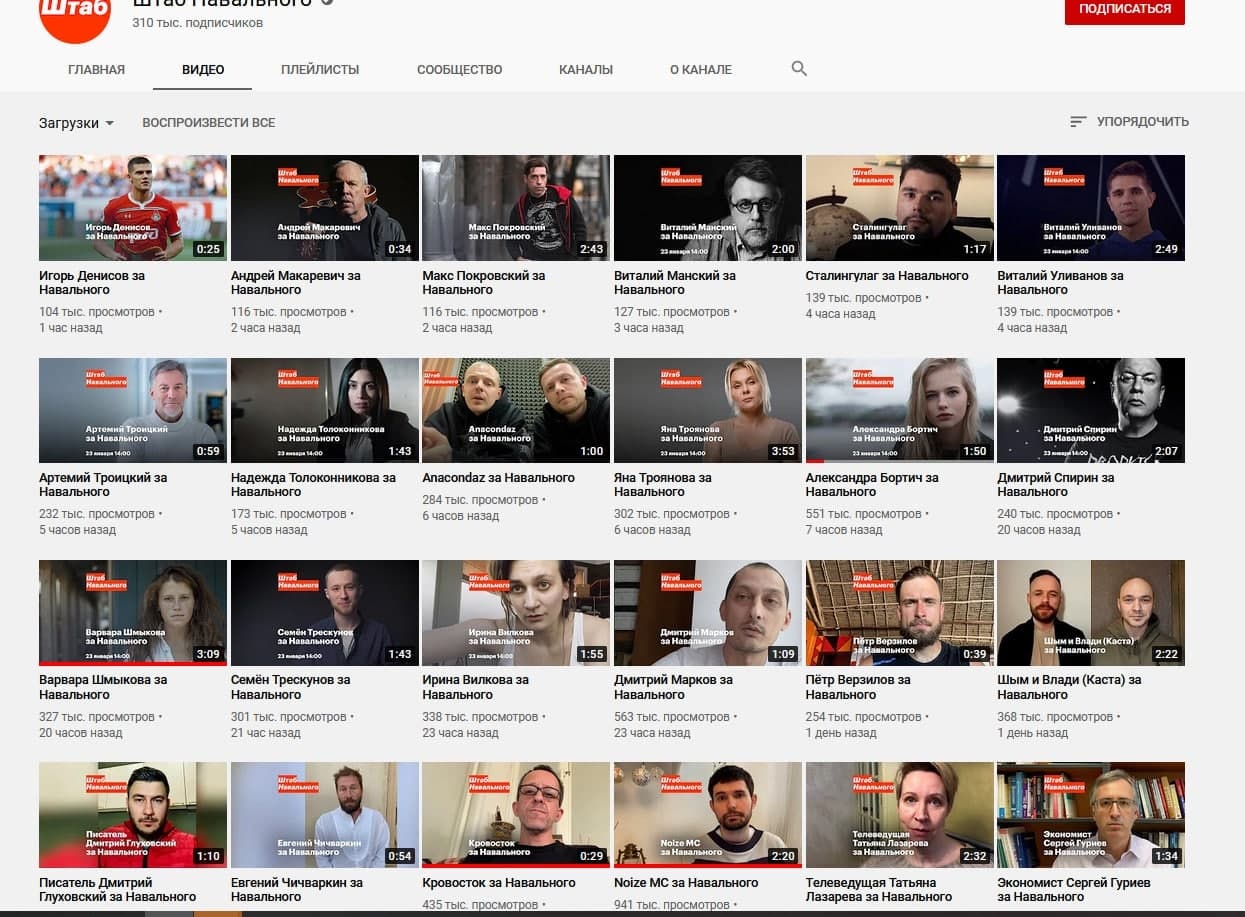Open Ирина Вилкова video thumbnail
Viewport: 1245px width, 917px height.
pyautogui.click(x=516, y=613)
